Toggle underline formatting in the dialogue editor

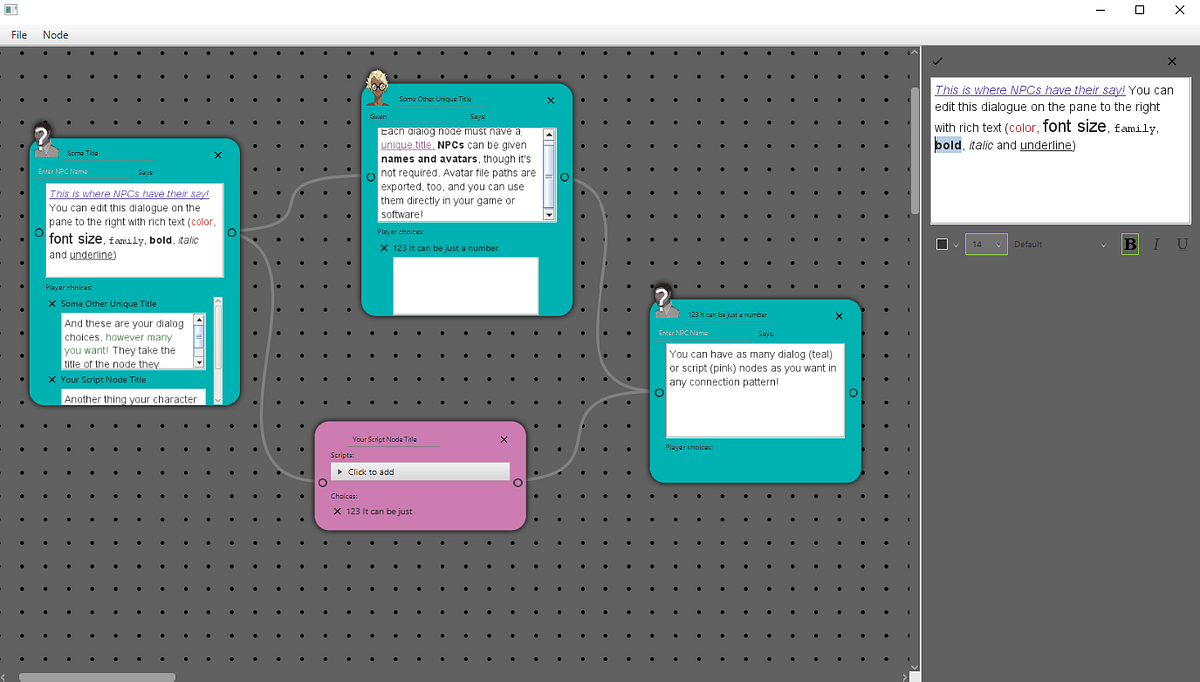(1182, 244)
